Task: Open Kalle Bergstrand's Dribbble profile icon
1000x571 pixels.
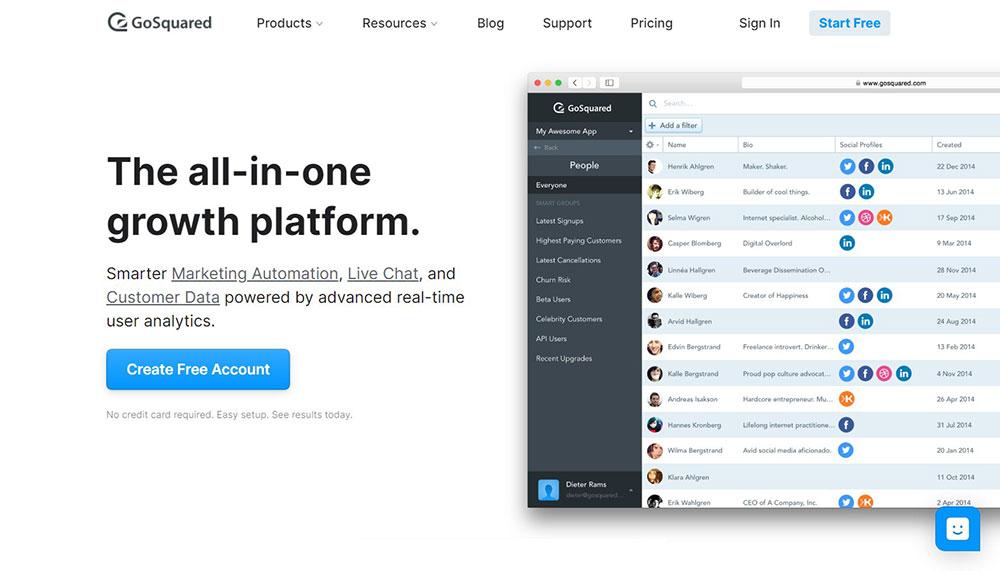Action: click(884, 373)
